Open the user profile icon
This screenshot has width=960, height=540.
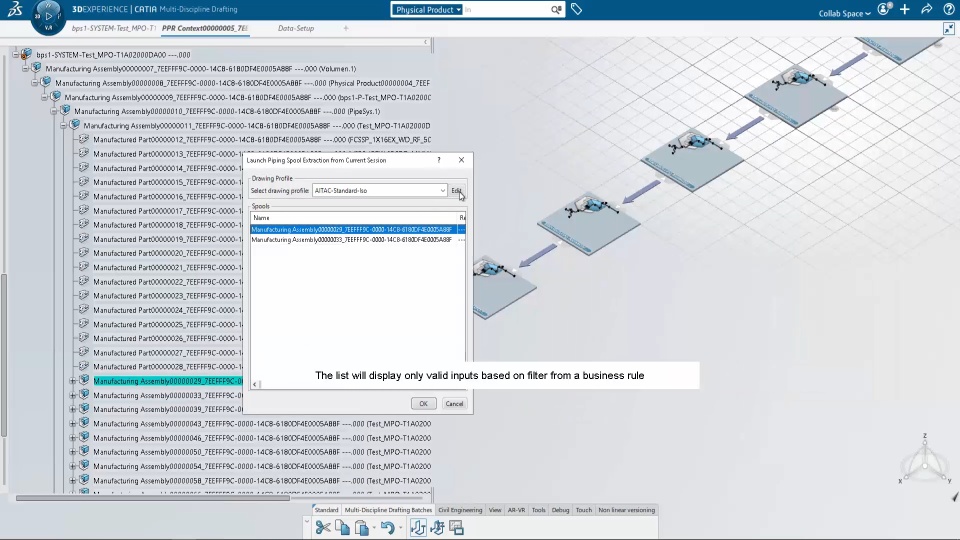pos(883,9)
